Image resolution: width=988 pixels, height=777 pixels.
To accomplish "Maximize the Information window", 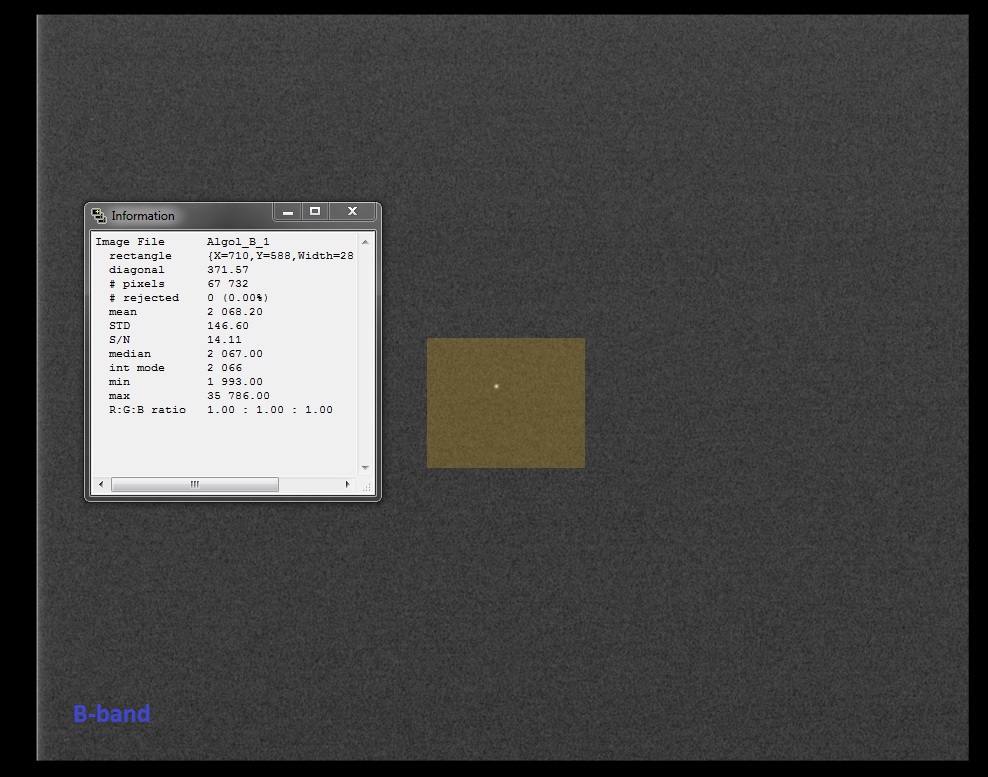I will (x=315, y=211).
